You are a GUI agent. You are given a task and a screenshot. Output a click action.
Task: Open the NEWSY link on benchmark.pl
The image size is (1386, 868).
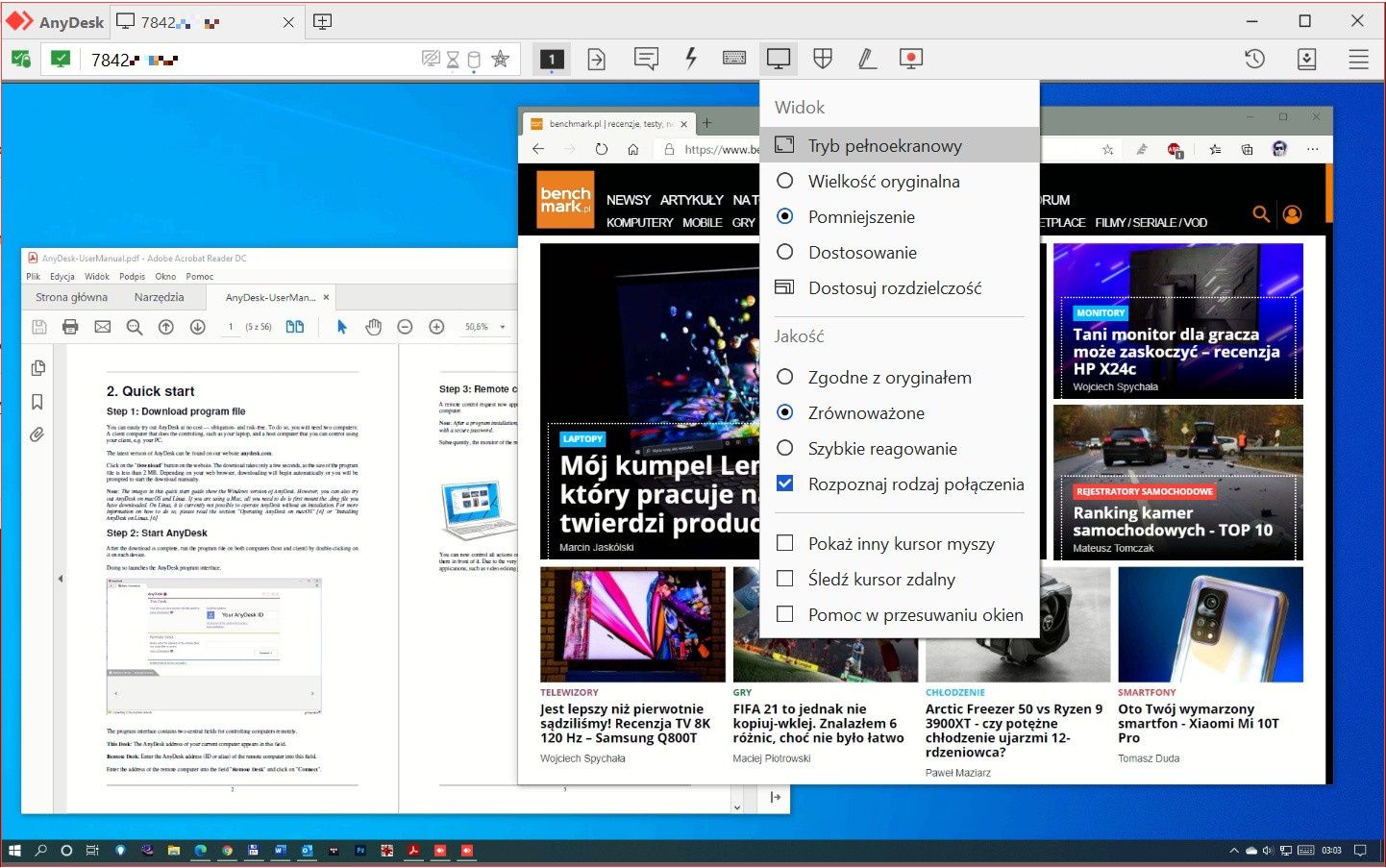click(x=629, y=200)
